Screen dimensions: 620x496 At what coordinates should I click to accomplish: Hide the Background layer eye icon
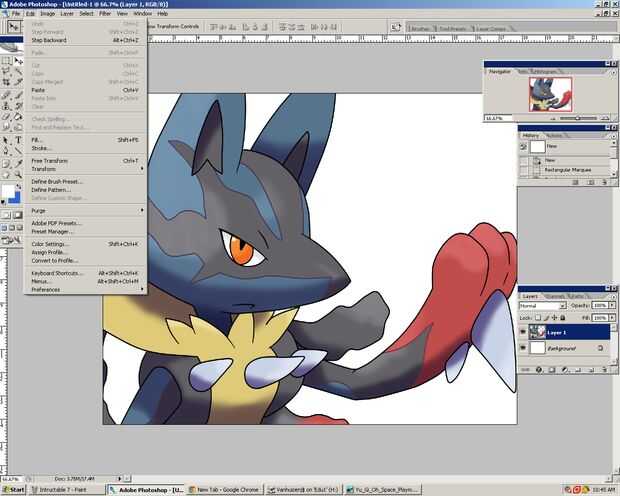point(523,348)
